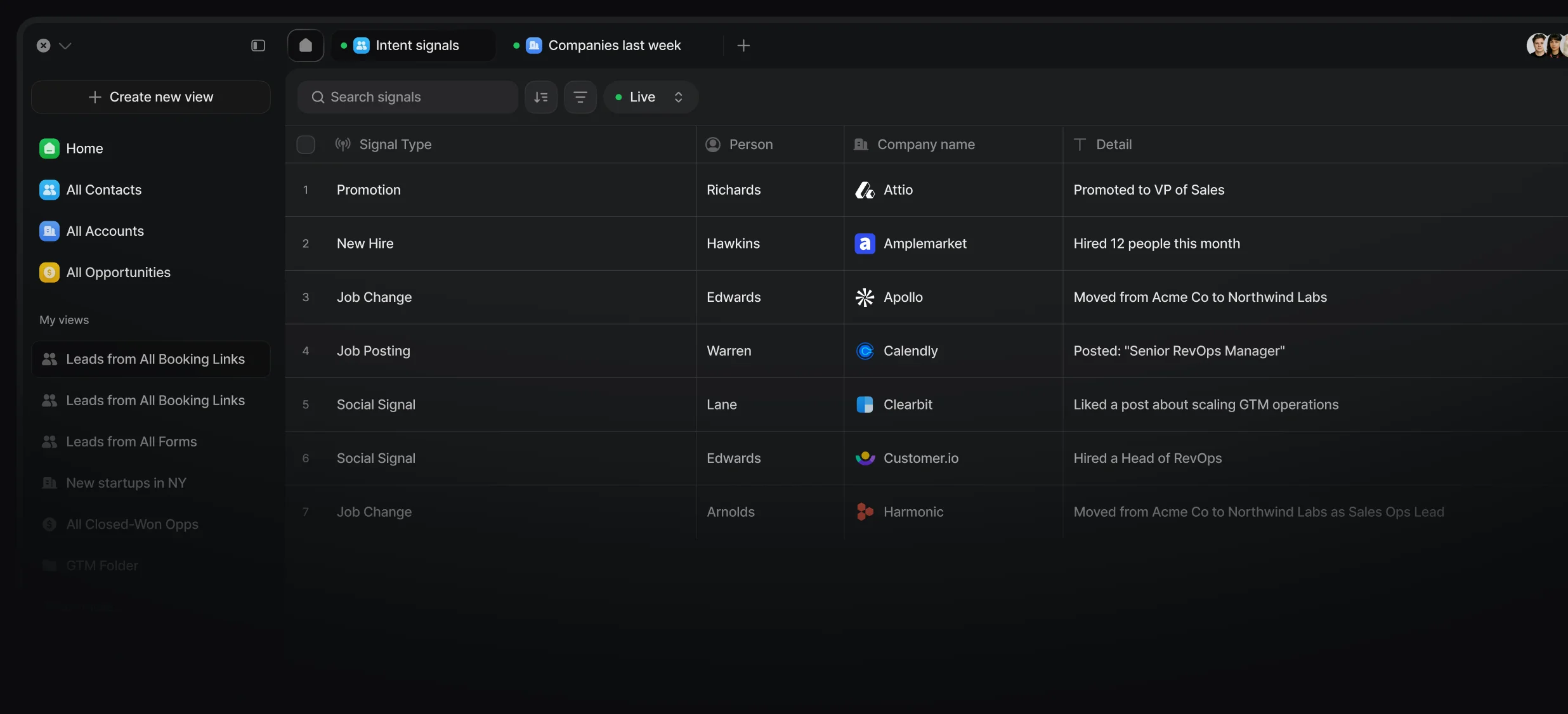This screenshot has height=714, width=1568.
Task: Click the Company name building icon
Action: [861, 145]
